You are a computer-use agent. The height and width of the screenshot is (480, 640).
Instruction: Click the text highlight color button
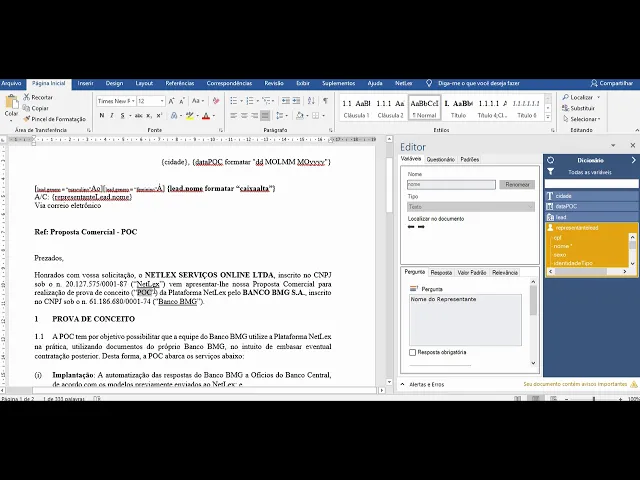click(x=189, y=116)
